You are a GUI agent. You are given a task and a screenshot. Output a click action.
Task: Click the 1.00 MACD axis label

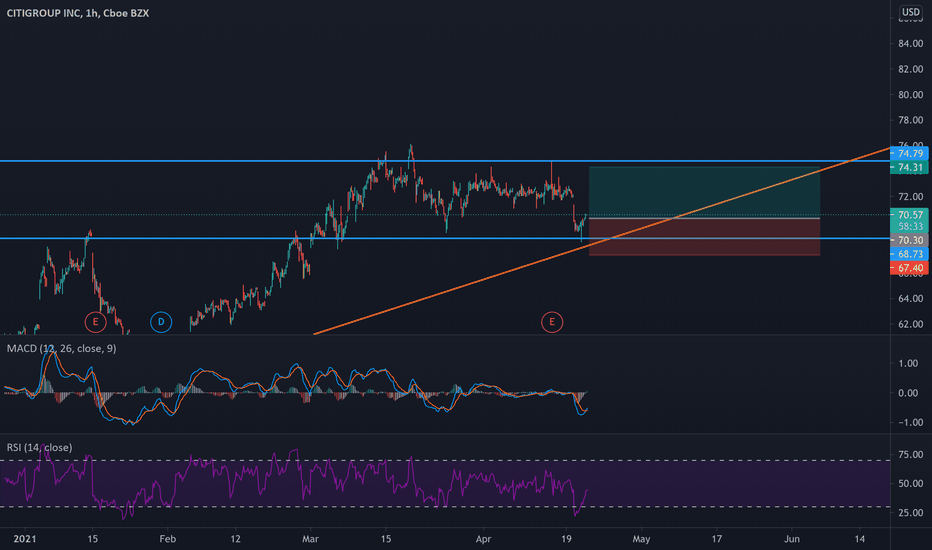click(x=908, y=363)
